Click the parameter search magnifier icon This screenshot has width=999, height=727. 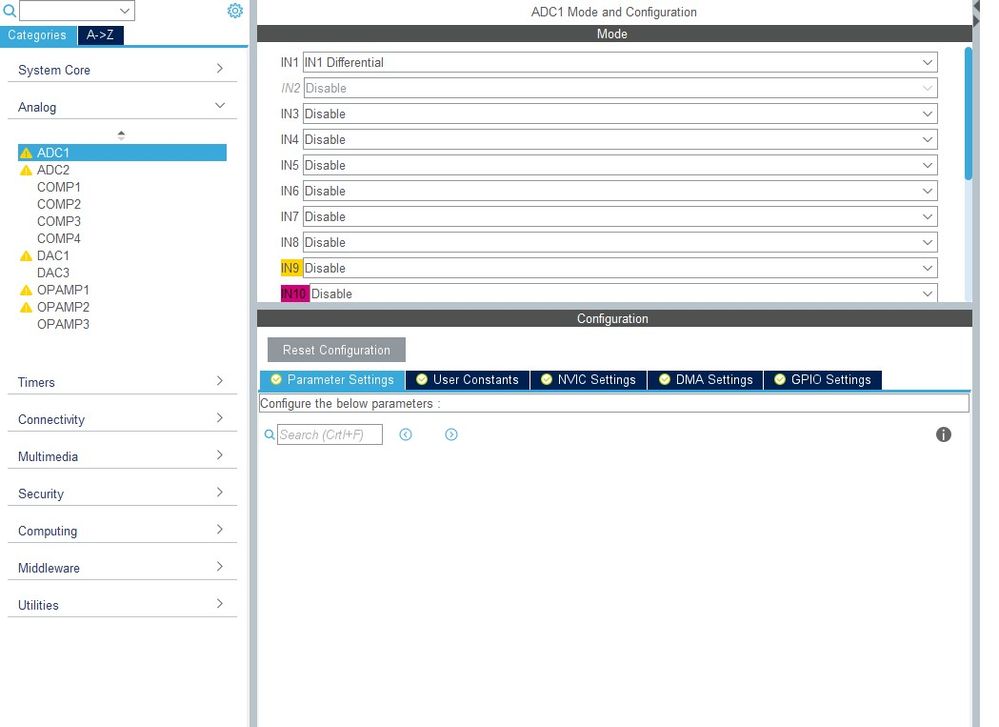point(270,435)
